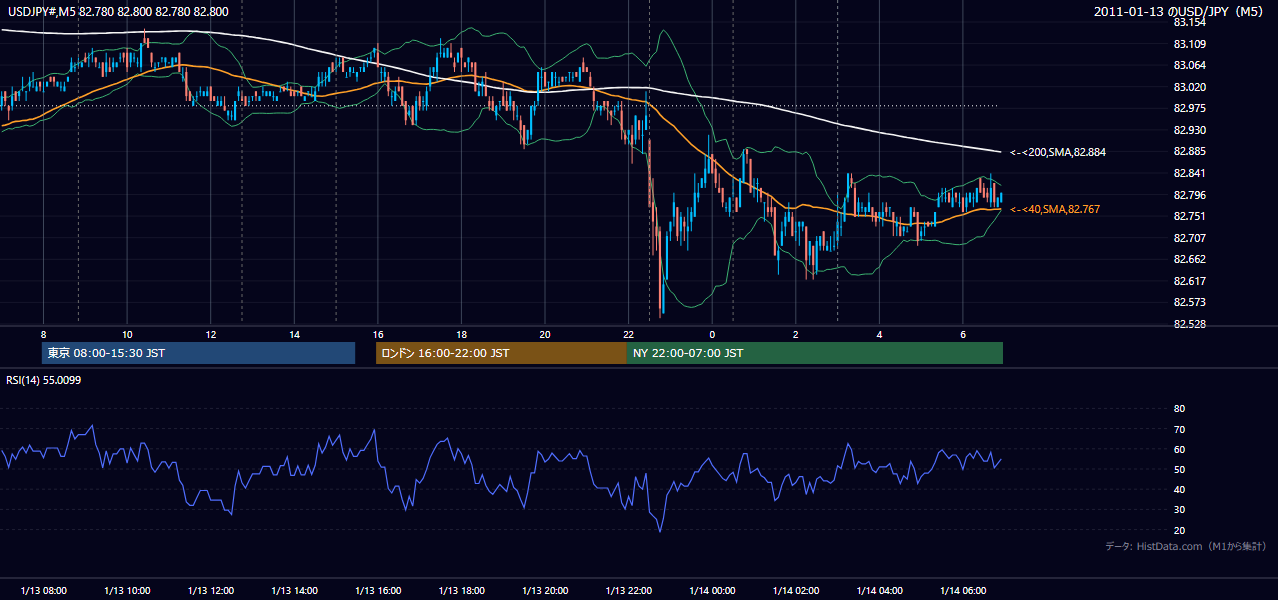The image size is (1278, 600).
Task: Click the 10 on the hour axis
Action: click(x=127, y=334)
